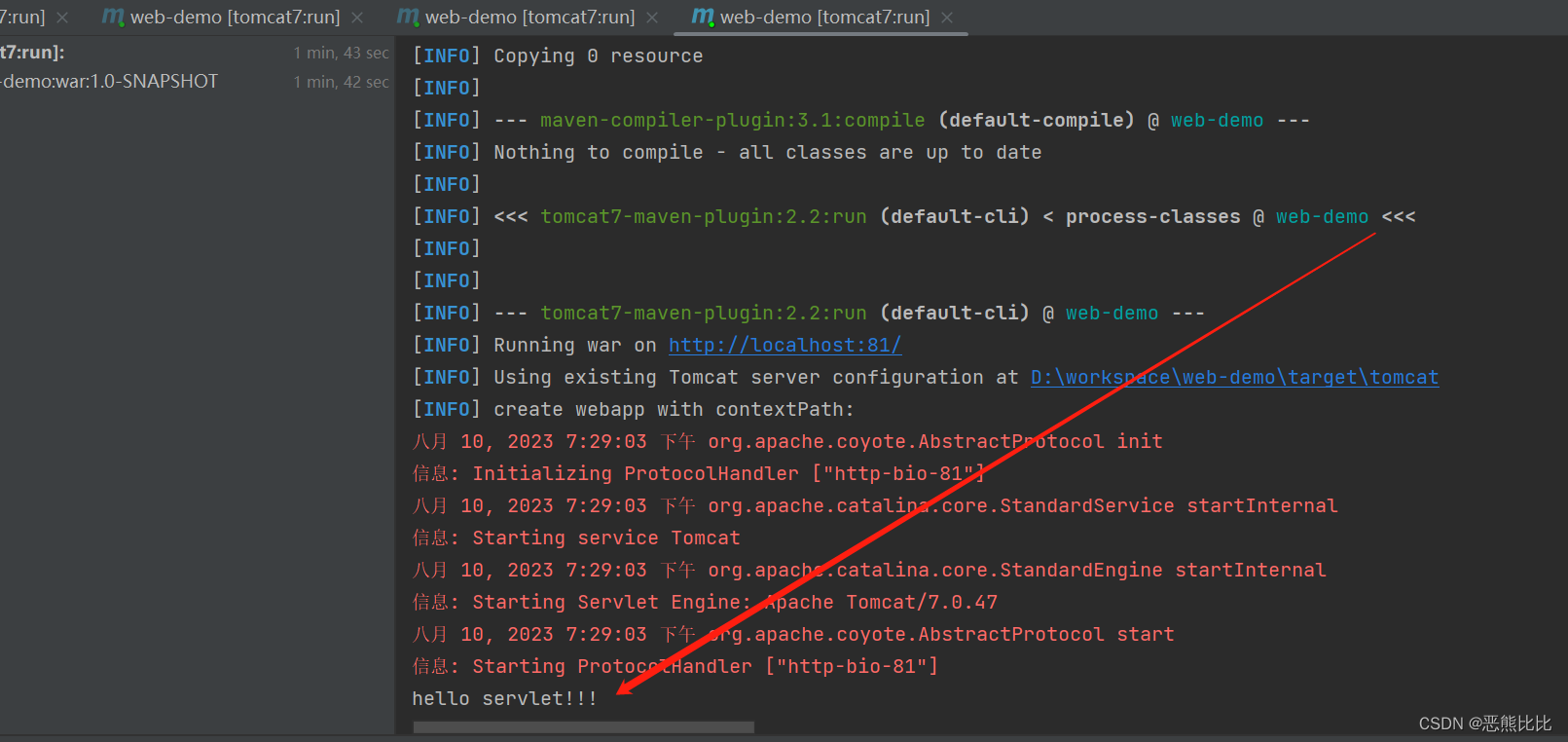This screenshot has width=1568, height=742.
Task: Click 'org.apache.catalina.core.StandardEngine startInternal' entry
Action: 1016,570
